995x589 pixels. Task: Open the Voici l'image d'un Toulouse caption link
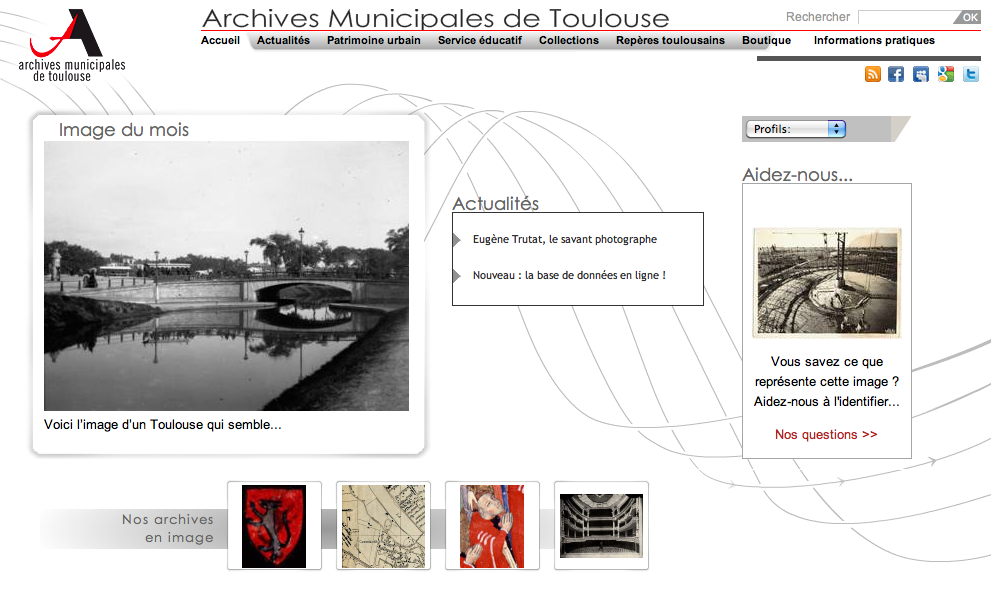tap(162, 425)
